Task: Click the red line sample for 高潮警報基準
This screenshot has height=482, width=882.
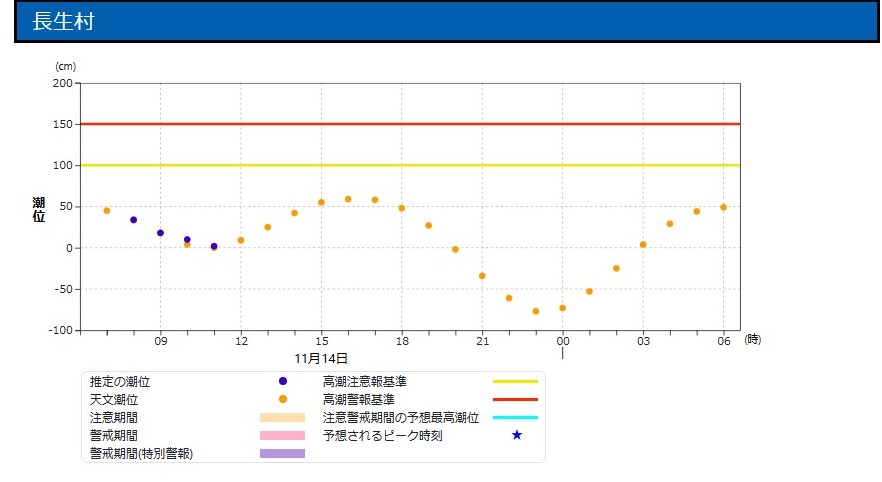Action: click(515, 399)
